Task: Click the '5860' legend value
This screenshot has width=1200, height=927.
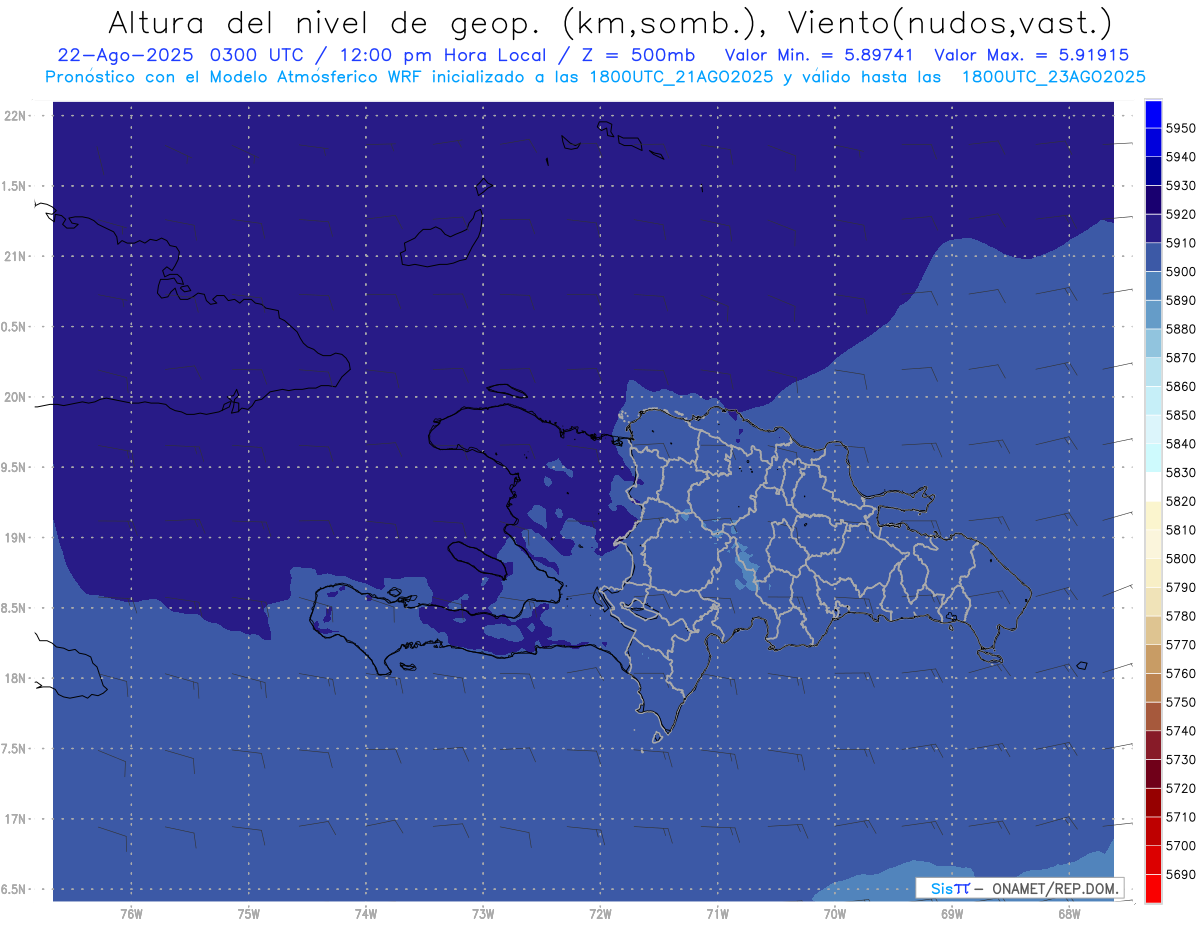Action: pyautogui.click(x=1181, y=387)
